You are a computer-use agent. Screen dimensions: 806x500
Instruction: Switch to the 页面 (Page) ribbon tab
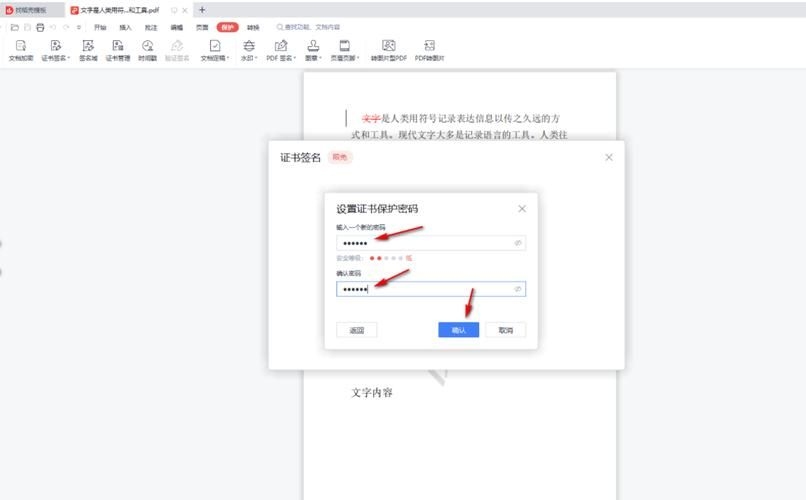tap(202, 27)
